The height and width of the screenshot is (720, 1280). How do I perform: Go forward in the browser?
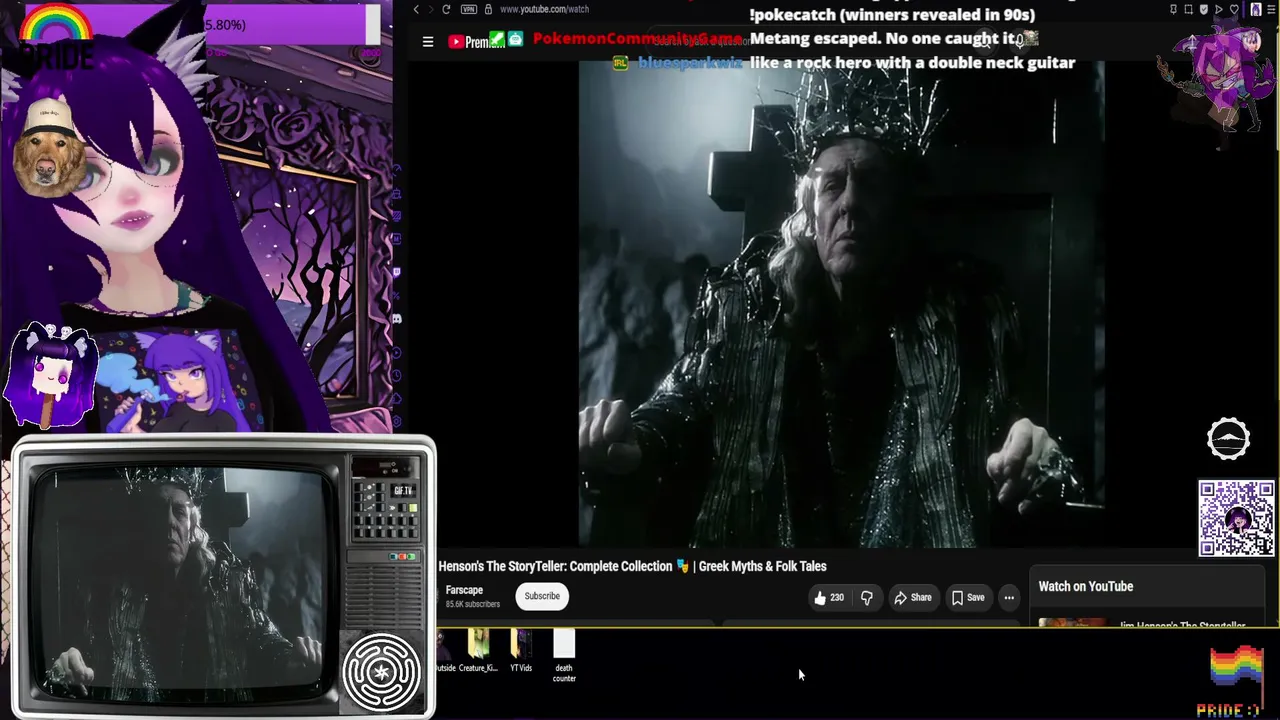[431, 10]
